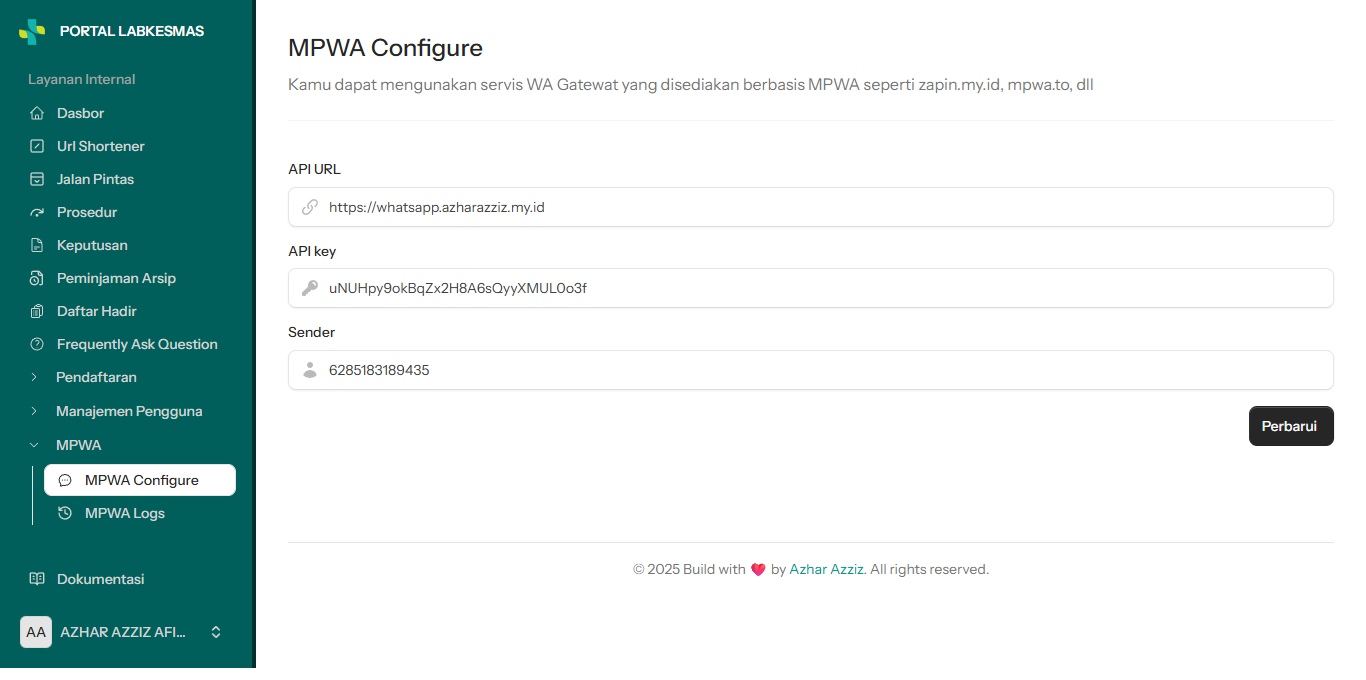The width and height of the screenshot is (1366, 680).
Task: Click the Frequently Ask Question help icon
Action: pos(37,344)
